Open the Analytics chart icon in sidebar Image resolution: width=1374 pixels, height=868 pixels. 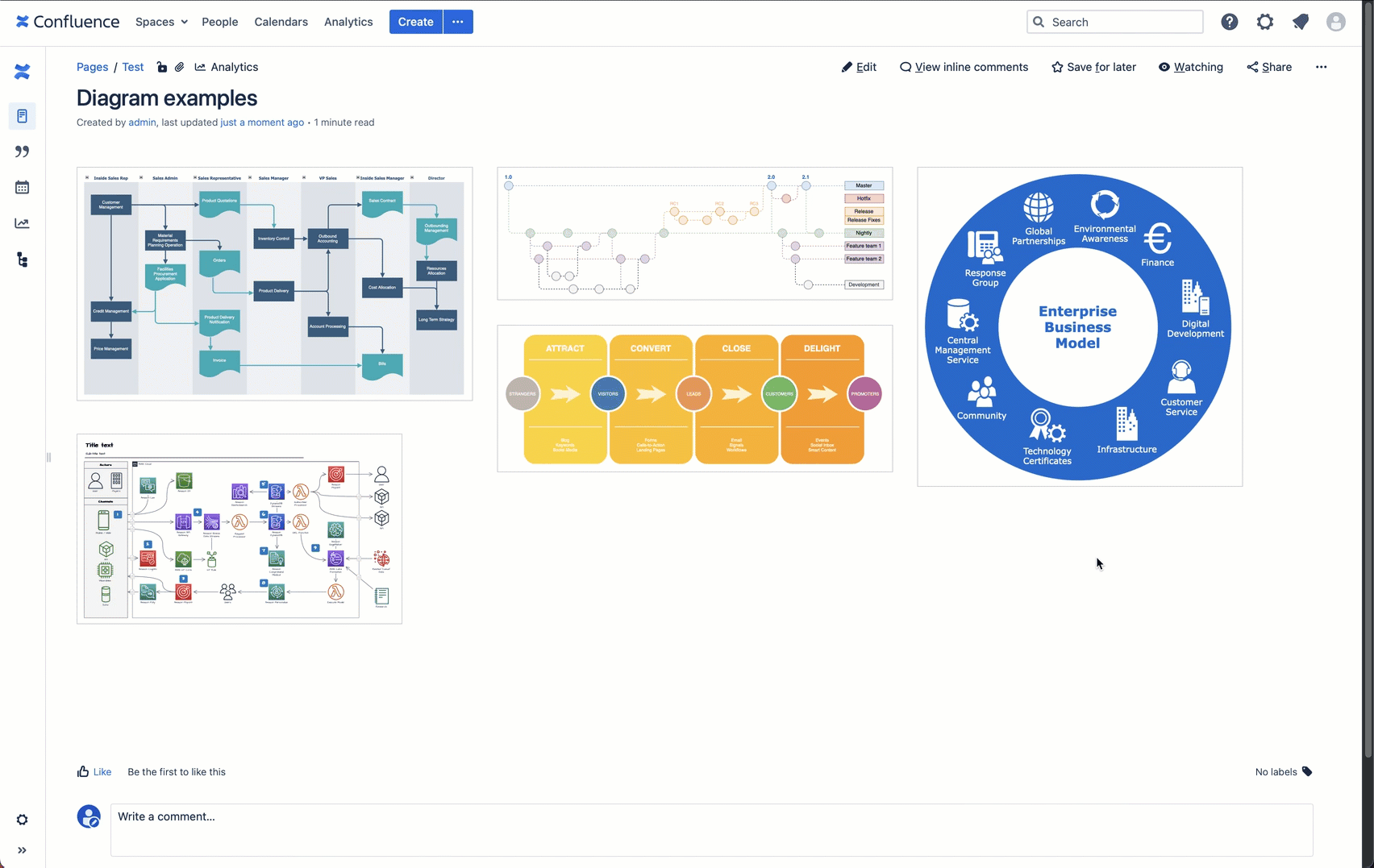click(22, 223)
